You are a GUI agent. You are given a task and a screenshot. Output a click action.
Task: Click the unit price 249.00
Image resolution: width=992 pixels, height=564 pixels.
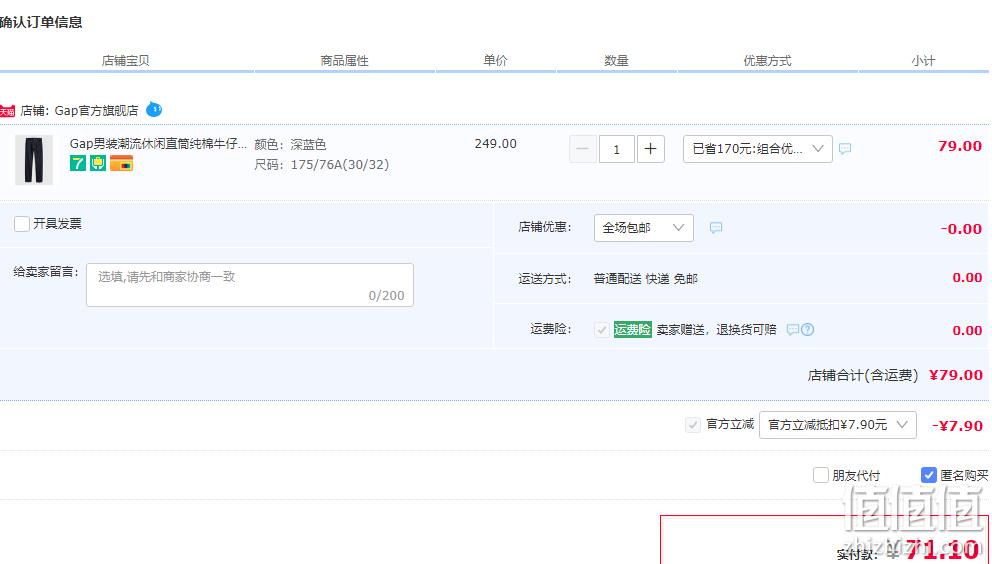[x=495, y=144]
